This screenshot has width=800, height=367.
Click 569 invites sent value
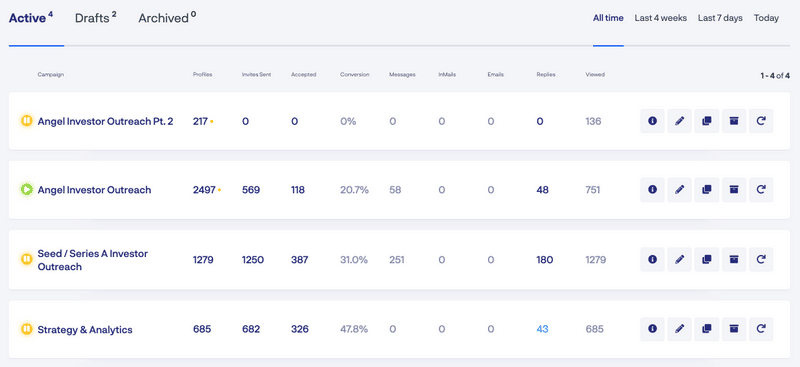click(251, 190)
